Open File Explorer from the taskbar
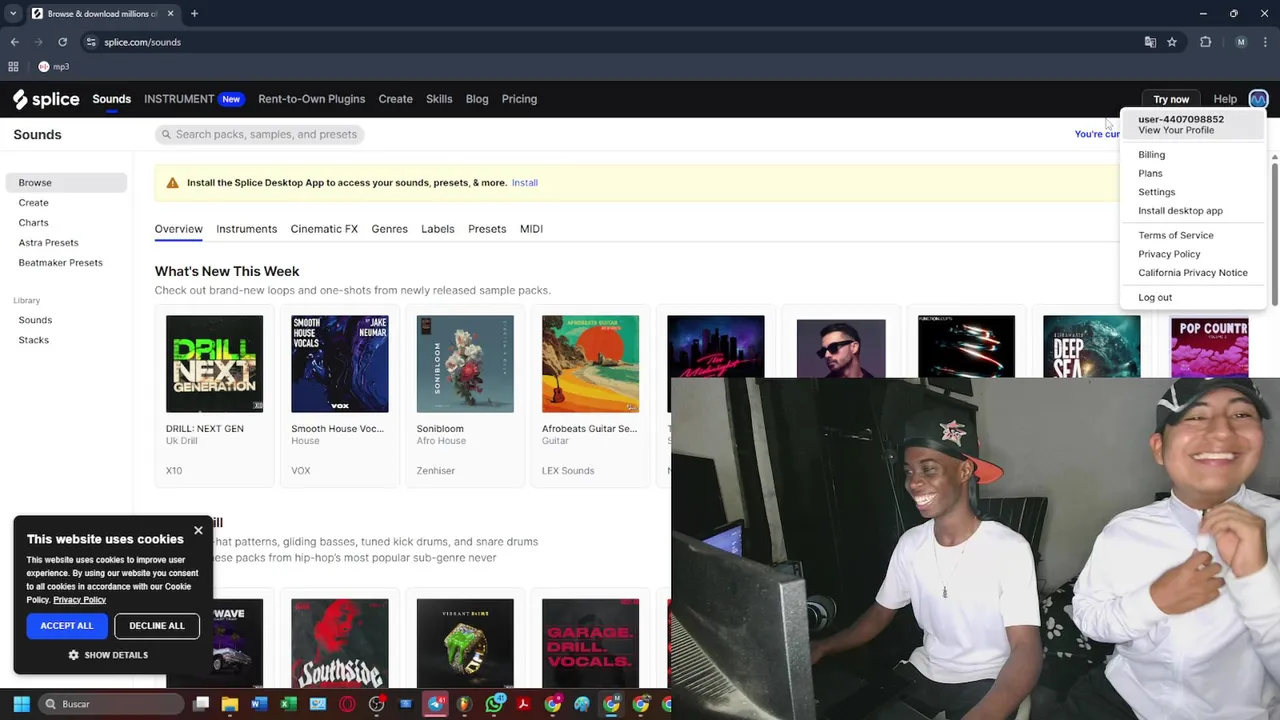The width and height of the screenshot is (1280, 720). (230, 704)
